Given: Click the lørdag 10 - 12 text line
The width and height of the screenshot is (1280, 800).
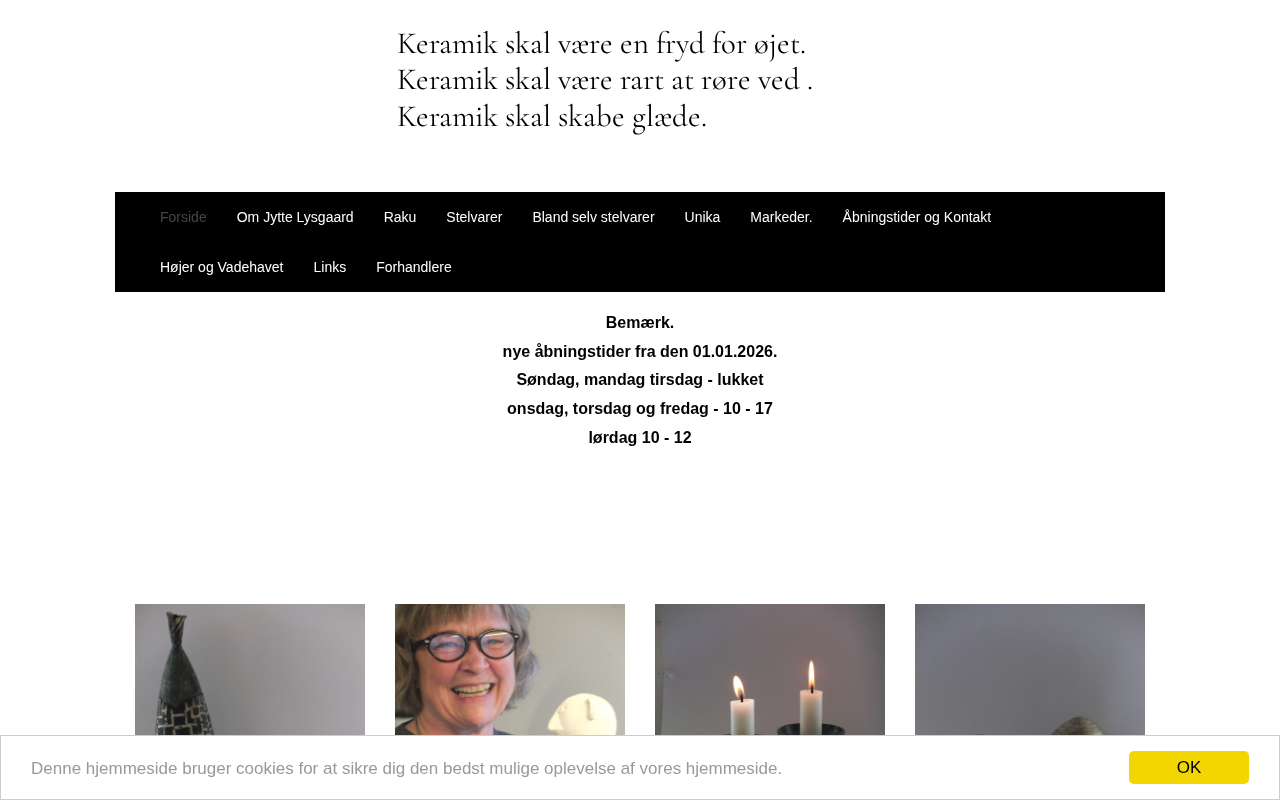Looking at the screenshot, I should click(x=640, y=437).
